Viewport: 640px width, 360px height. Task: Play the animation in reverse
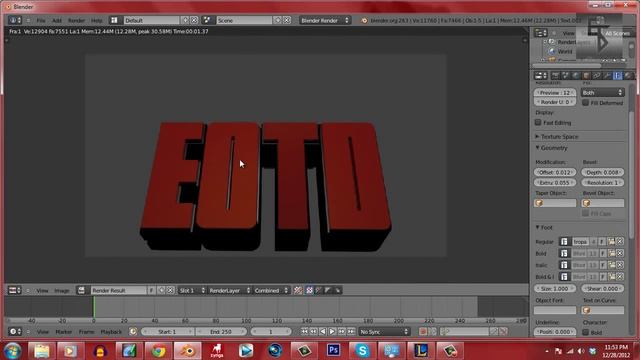[x=322, y=331]
